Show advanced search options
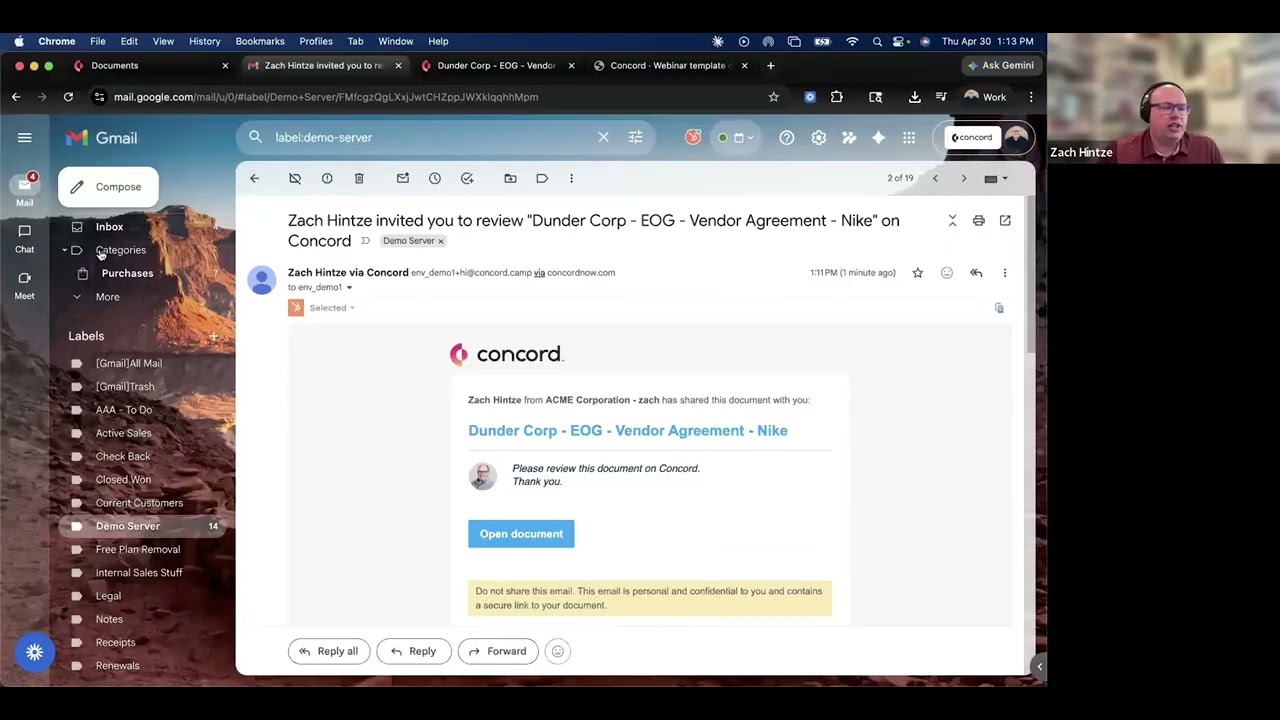This screenshot has height=720, width=1280. [x=635, y=137]
